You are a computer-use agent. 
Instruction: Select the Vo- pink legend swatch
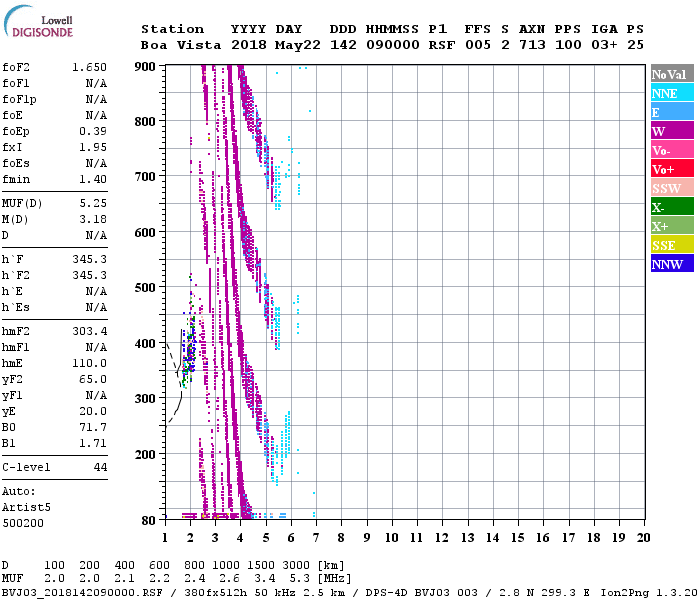click(x=672, y=150)
